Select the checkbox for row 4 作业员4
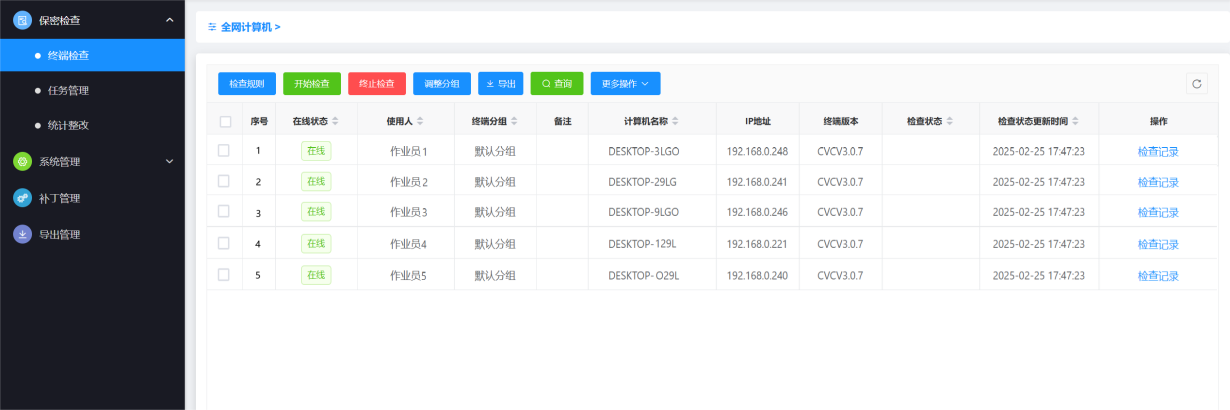 224,243
